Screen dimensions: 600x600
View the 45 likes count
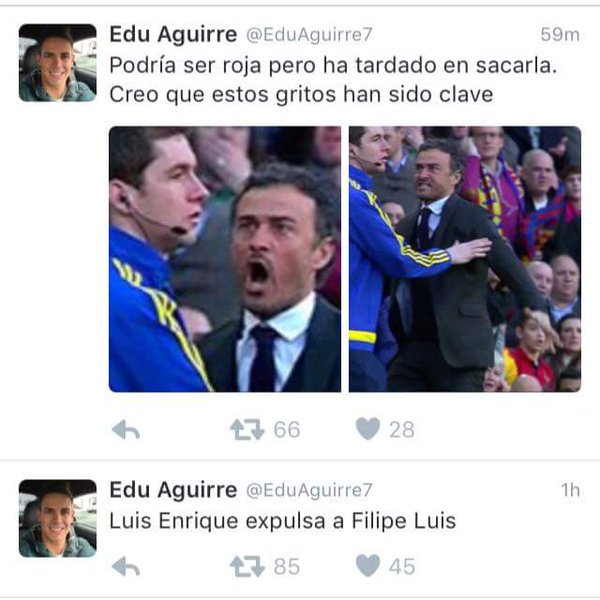pos(402,566)
